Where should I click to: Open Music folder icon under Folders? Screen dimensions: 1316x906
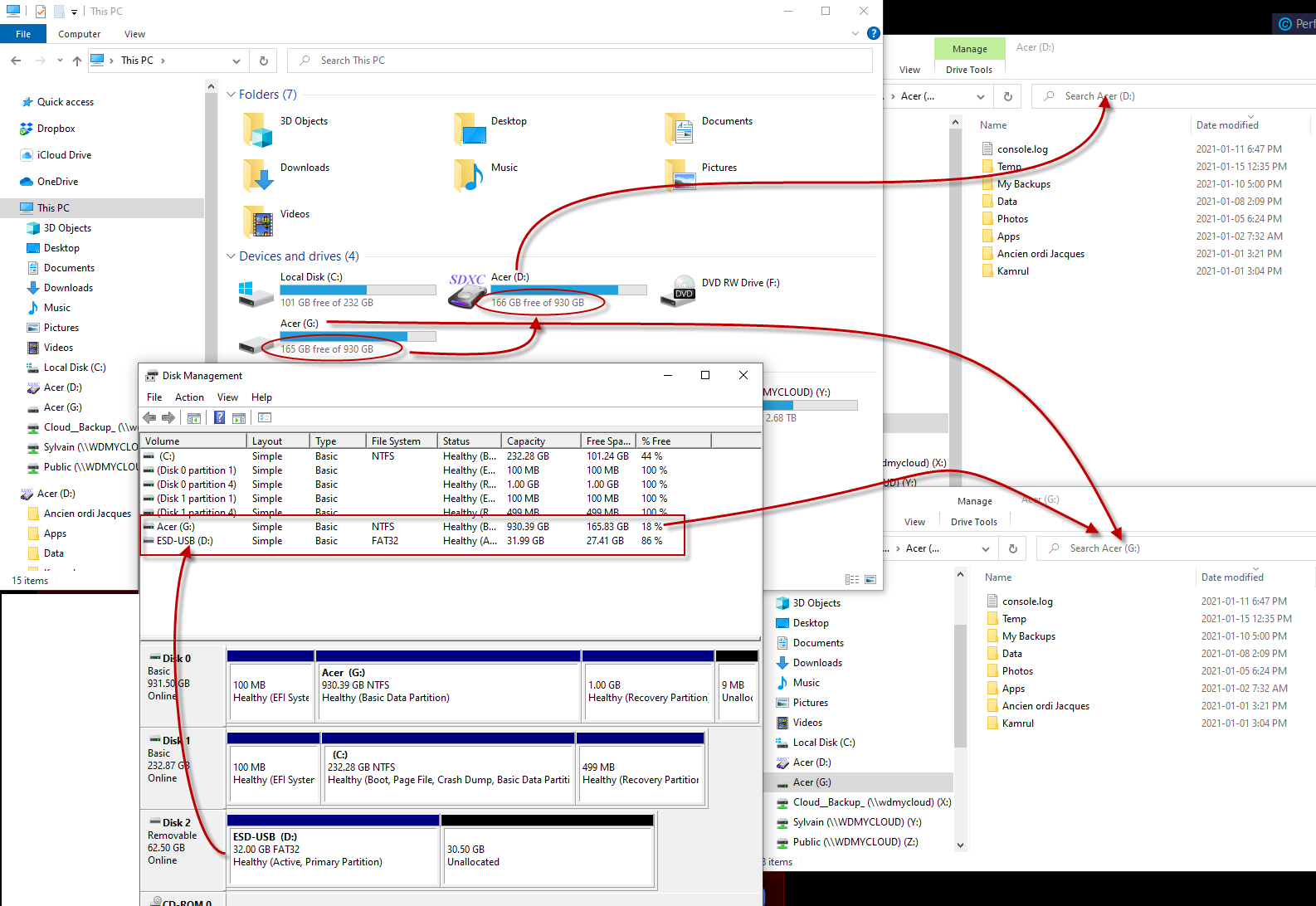pyautogui.click(x=469, y=175)
